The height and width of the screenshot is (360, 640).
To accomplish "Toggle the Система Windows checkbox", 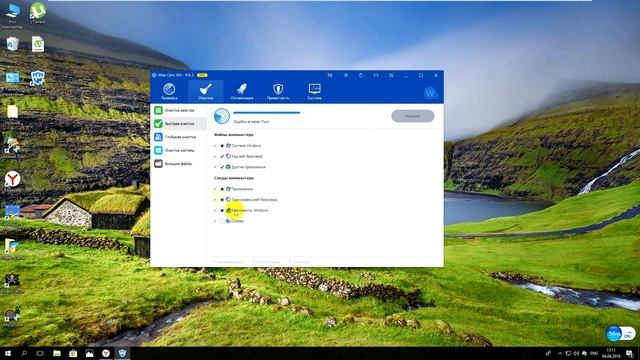I will 222,146.
